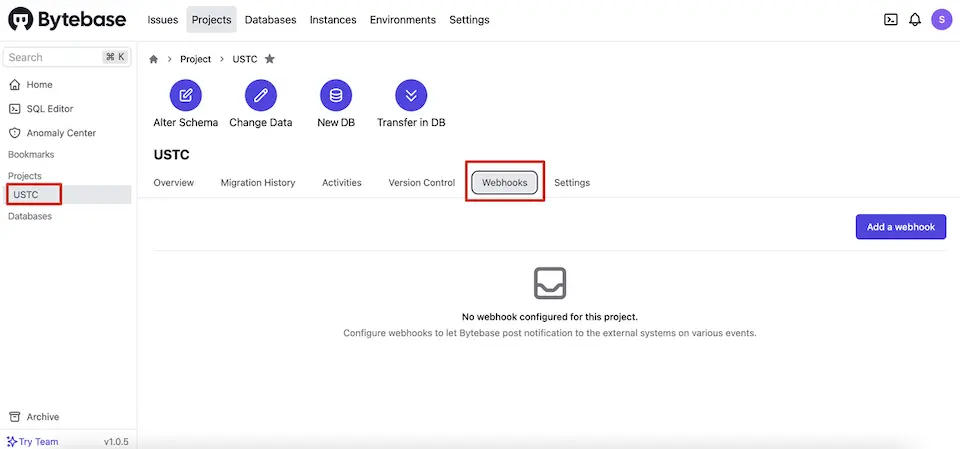The image size is (960, 449).
Task: Click the Bytebase logo
Action: tap(67, 20)
